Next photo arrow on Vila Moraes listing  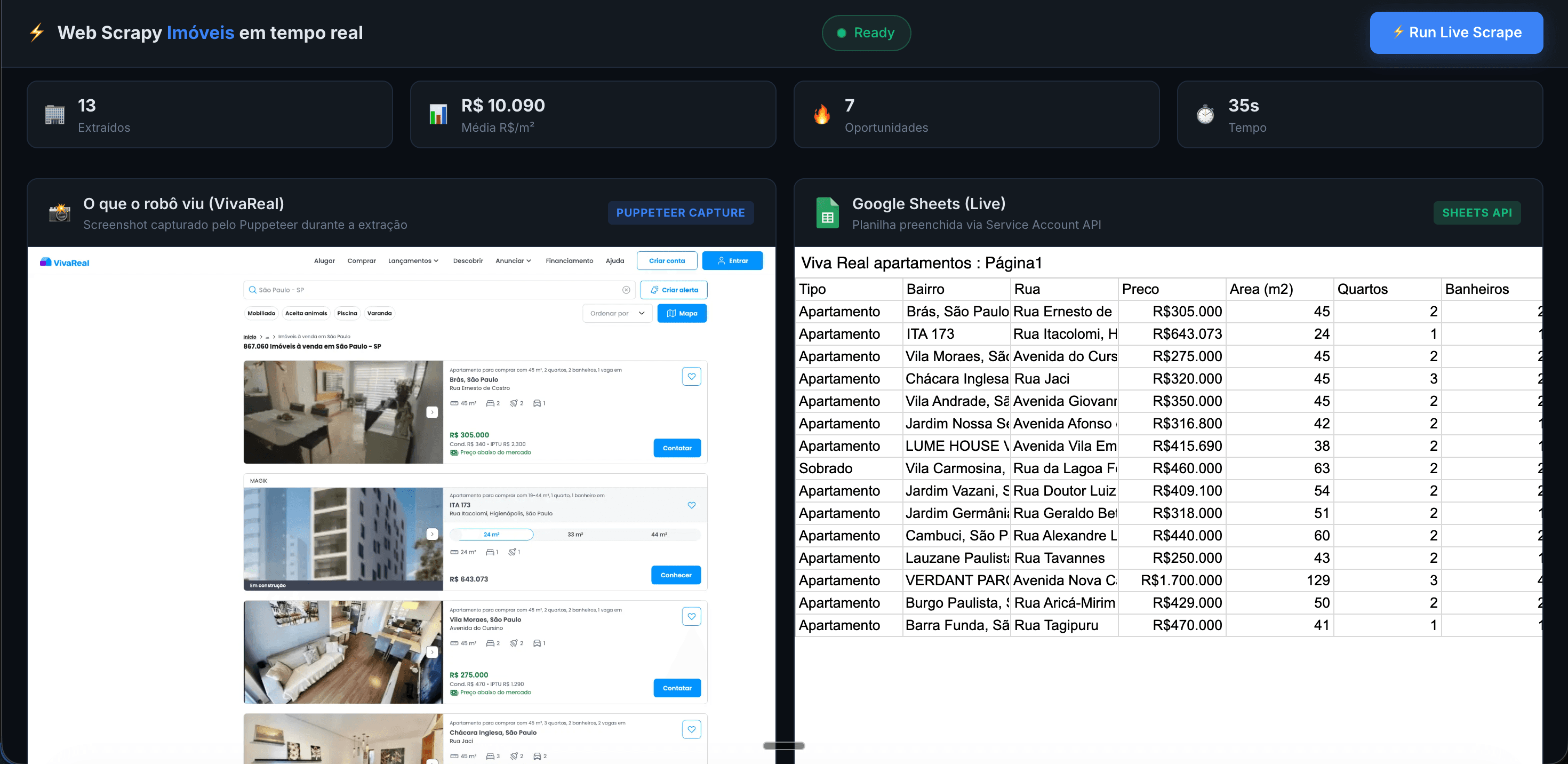pyautogui.click(x=432, y=652)
